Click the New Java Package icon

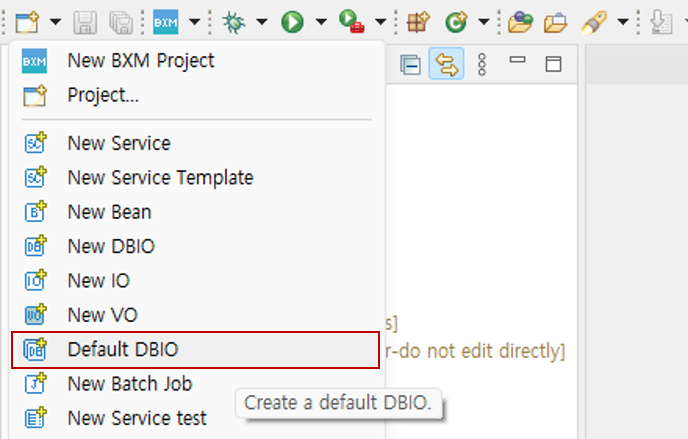[x=418, y=22]
